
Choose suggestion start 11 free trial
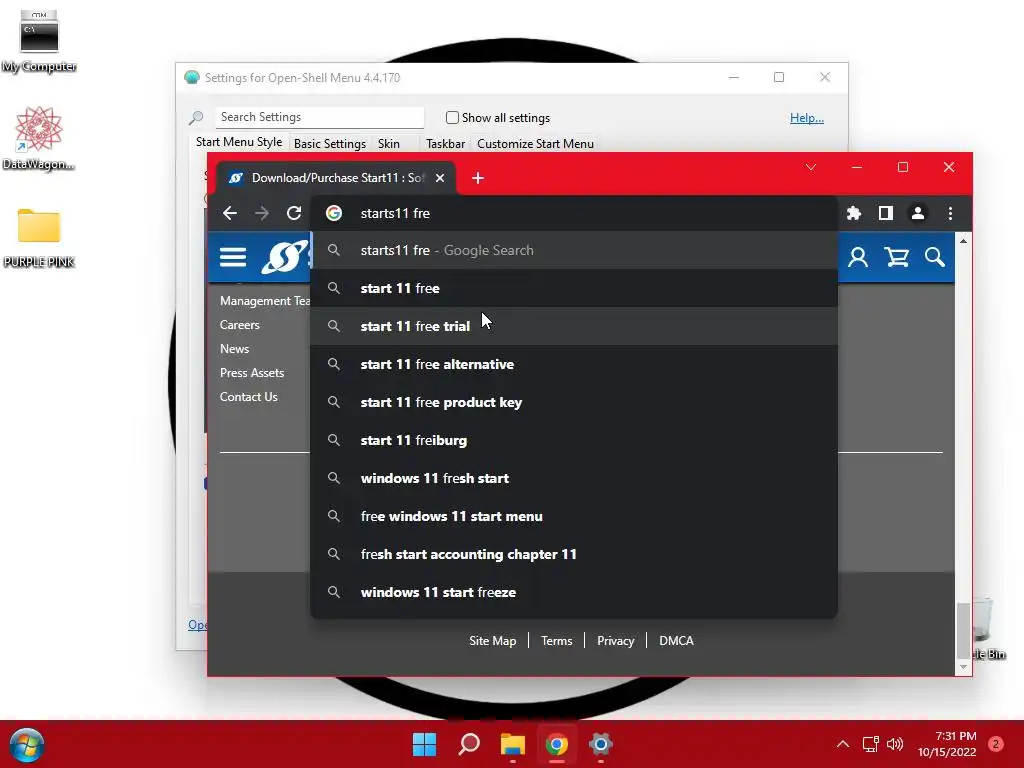click(574, 326)
